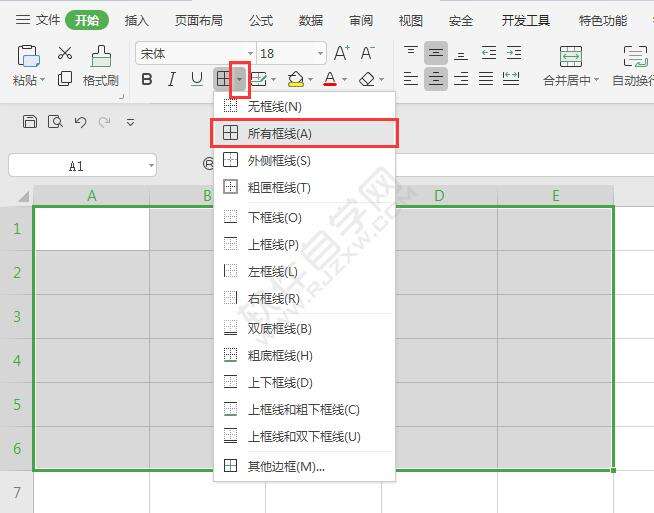The image size is (654, 513).
Task: Align text to bottom of cell
Action: click(460, 53)
